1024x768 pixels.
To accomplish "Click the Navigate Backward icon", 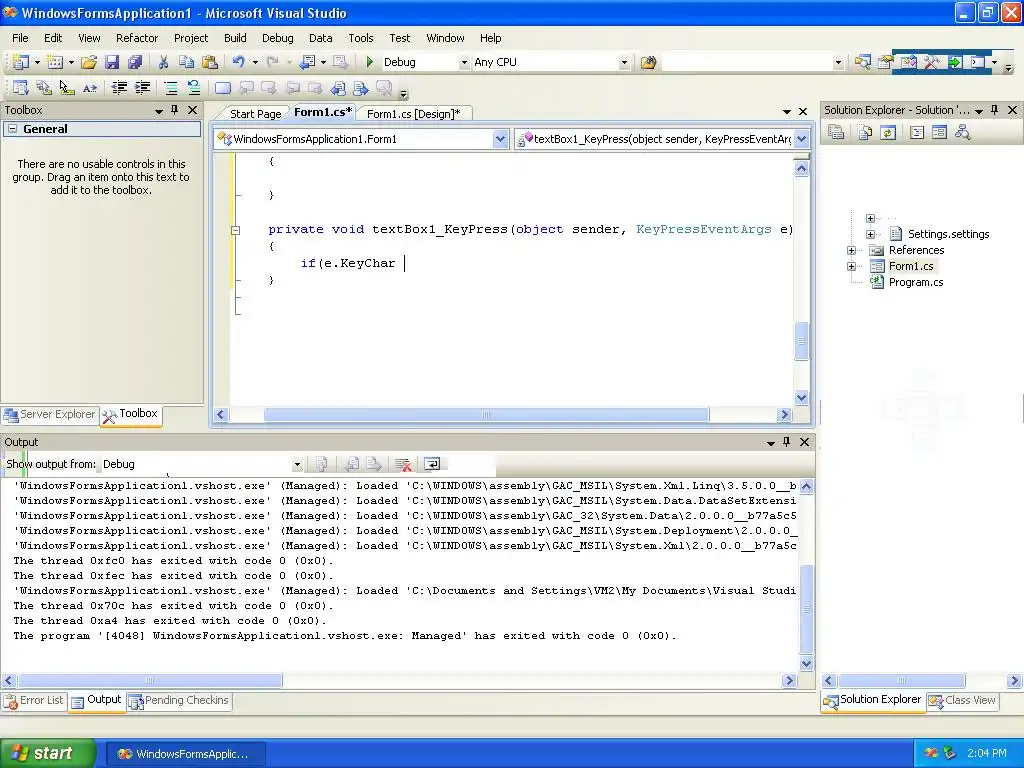I will click(x=306, y=62).
